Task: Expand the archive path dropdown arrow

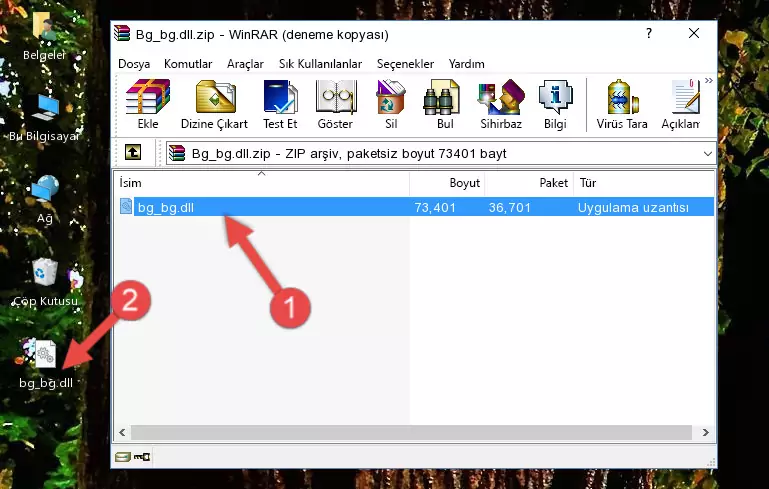Action: 707,154
